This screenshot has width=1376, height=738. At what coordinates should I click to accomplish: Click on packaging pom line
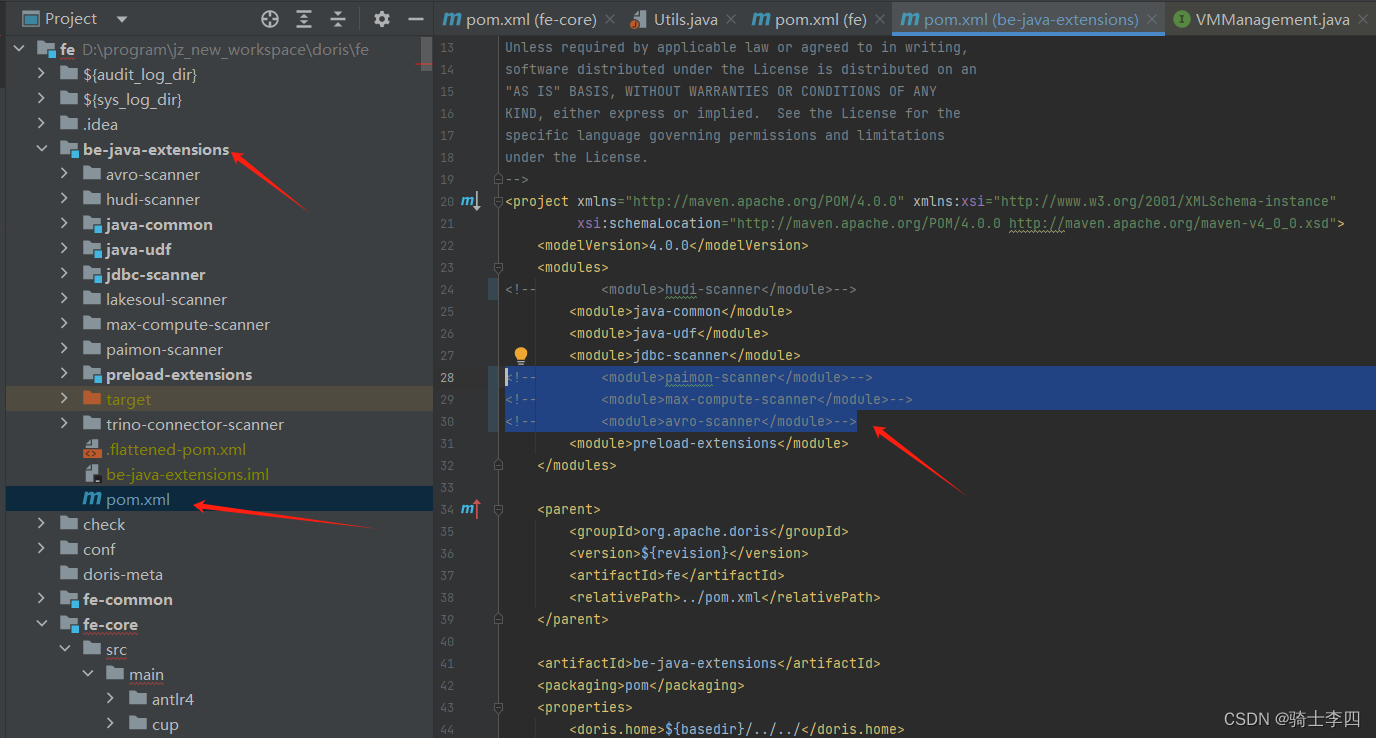coord(640,685)
